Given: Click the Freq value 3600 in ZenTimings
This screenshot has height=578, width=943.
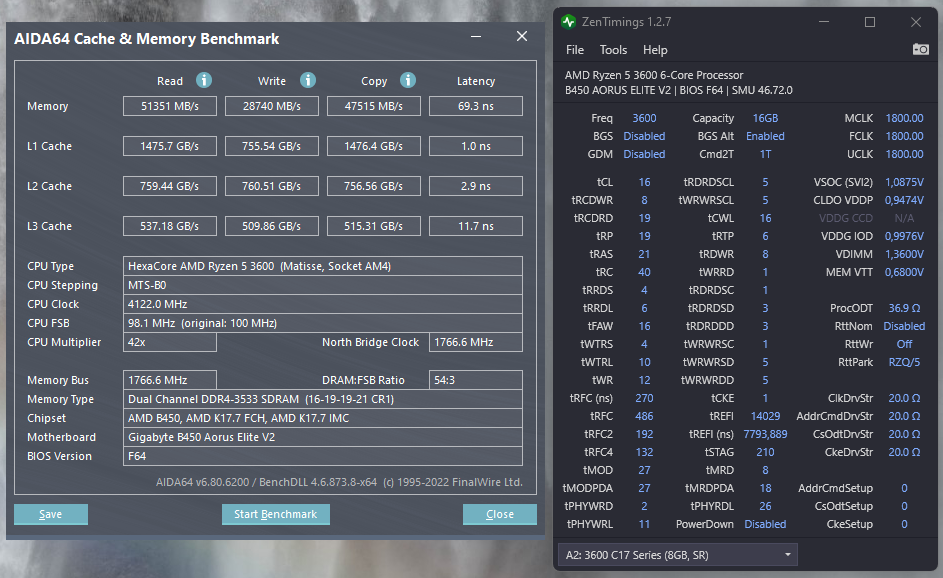Looking at the screenshot, I should click(x=644, y=118).
